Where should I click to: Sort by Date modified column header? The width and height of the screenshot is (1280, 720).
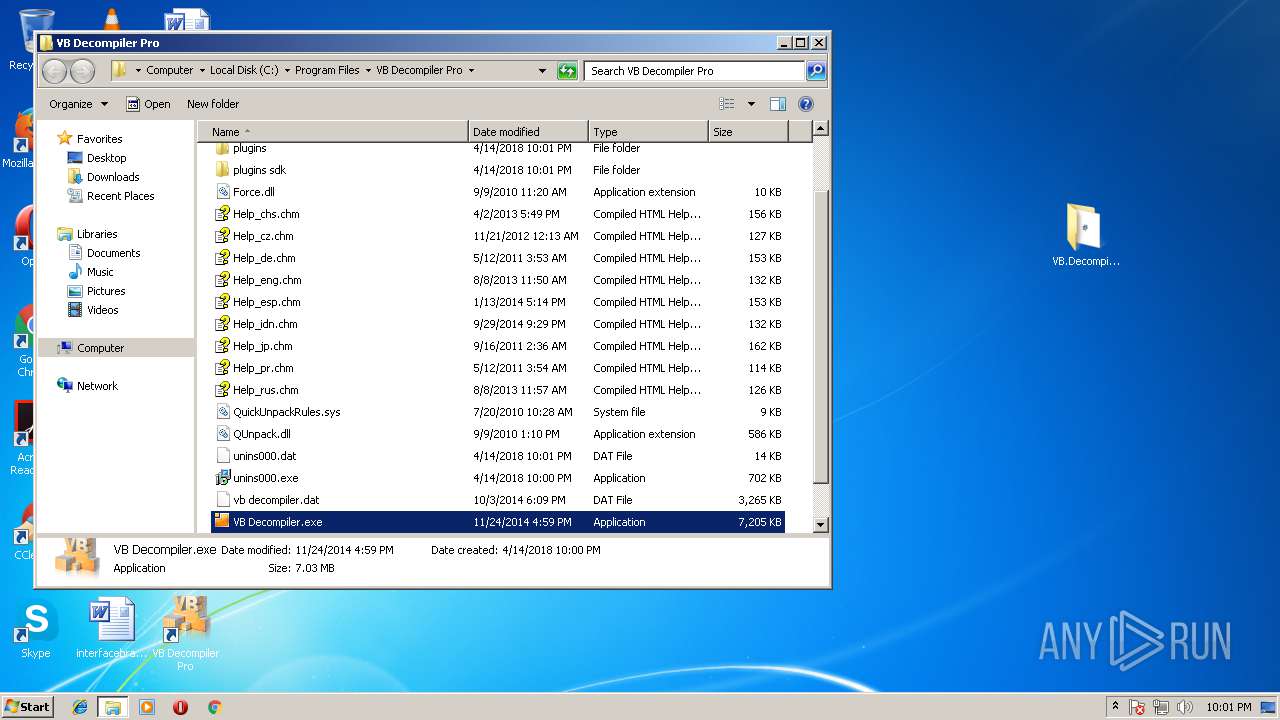(528, 132)
